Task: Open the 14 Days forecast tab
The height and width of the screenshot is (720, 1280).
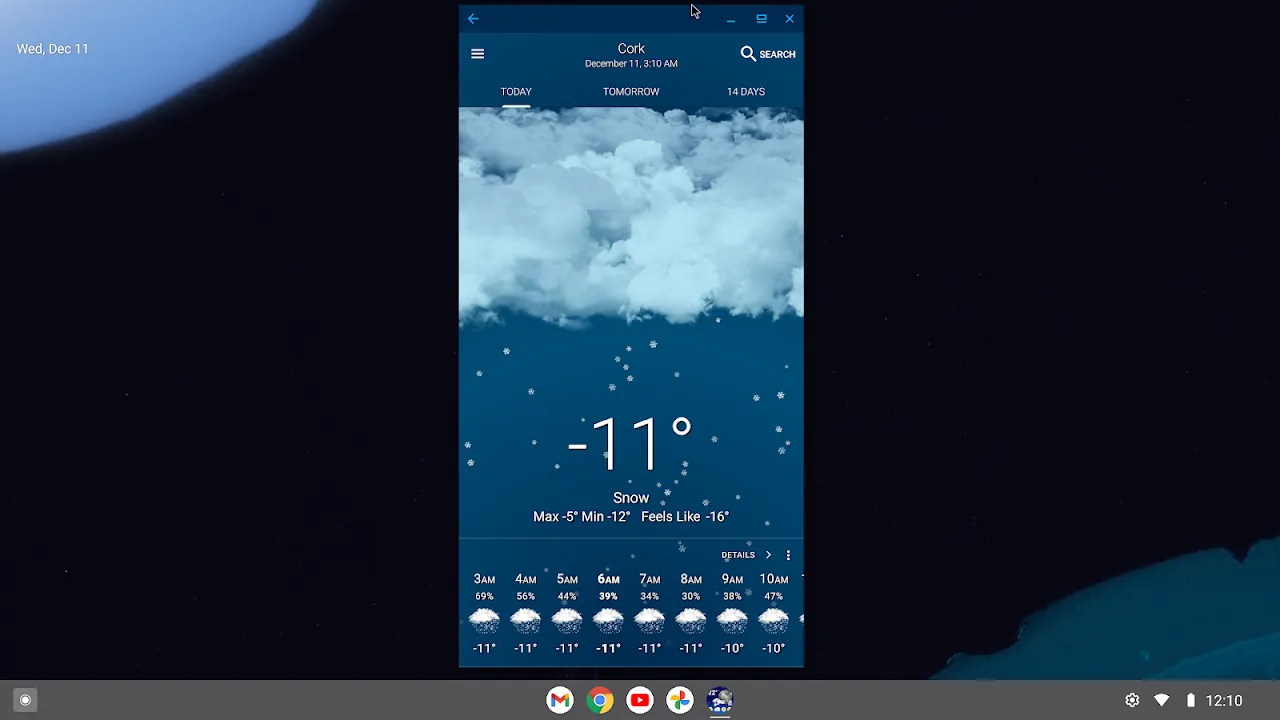Action: click(x=746, y=91)
